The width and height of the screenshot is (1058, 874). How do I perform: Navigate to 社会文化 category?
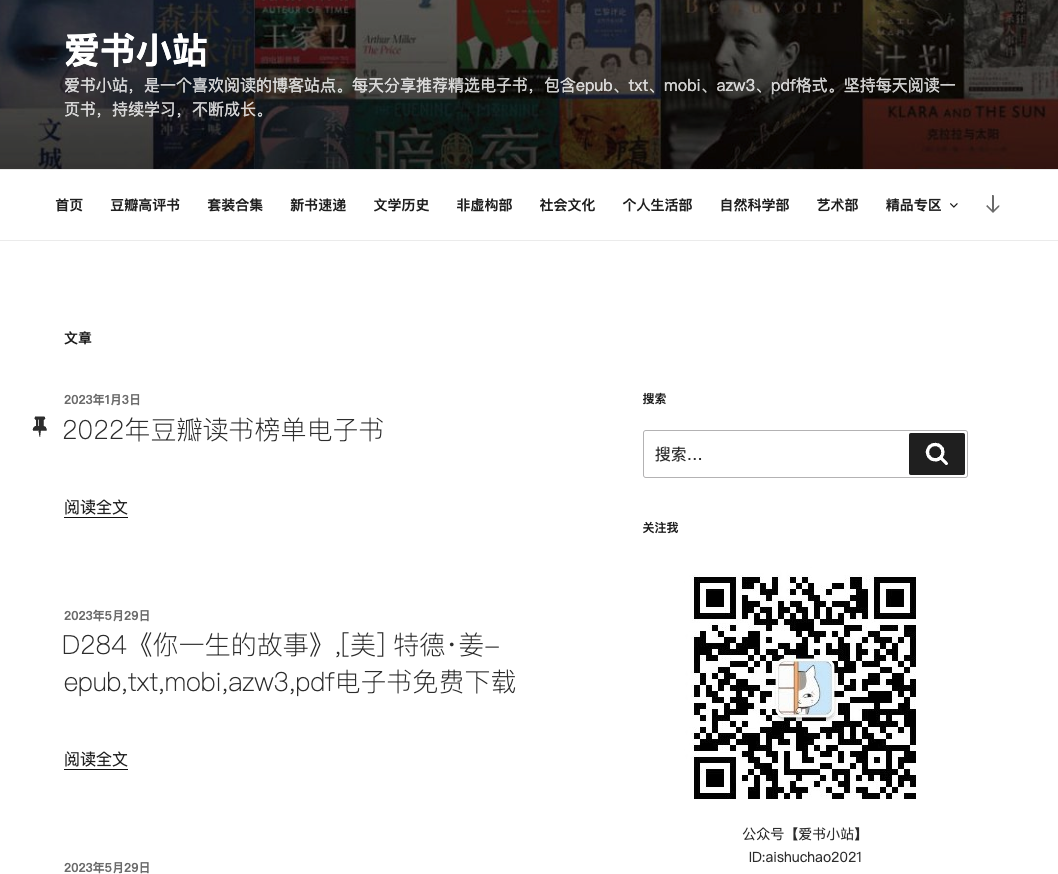[567, 205]
